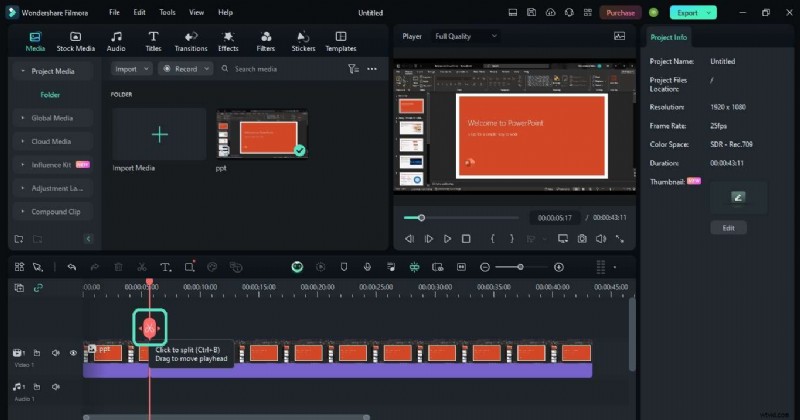Step back one frame in player
The image size is (800, 420).
[409, 239]
